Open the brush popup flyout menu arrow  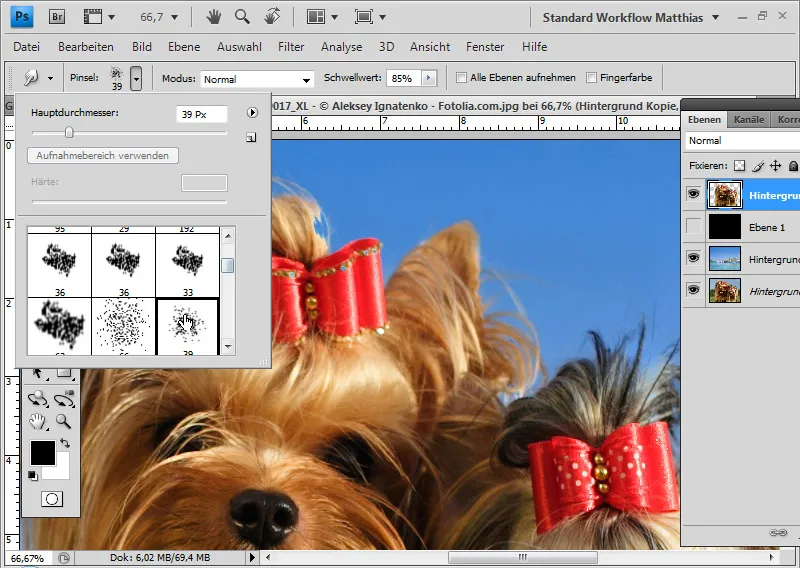coord(252,112)
